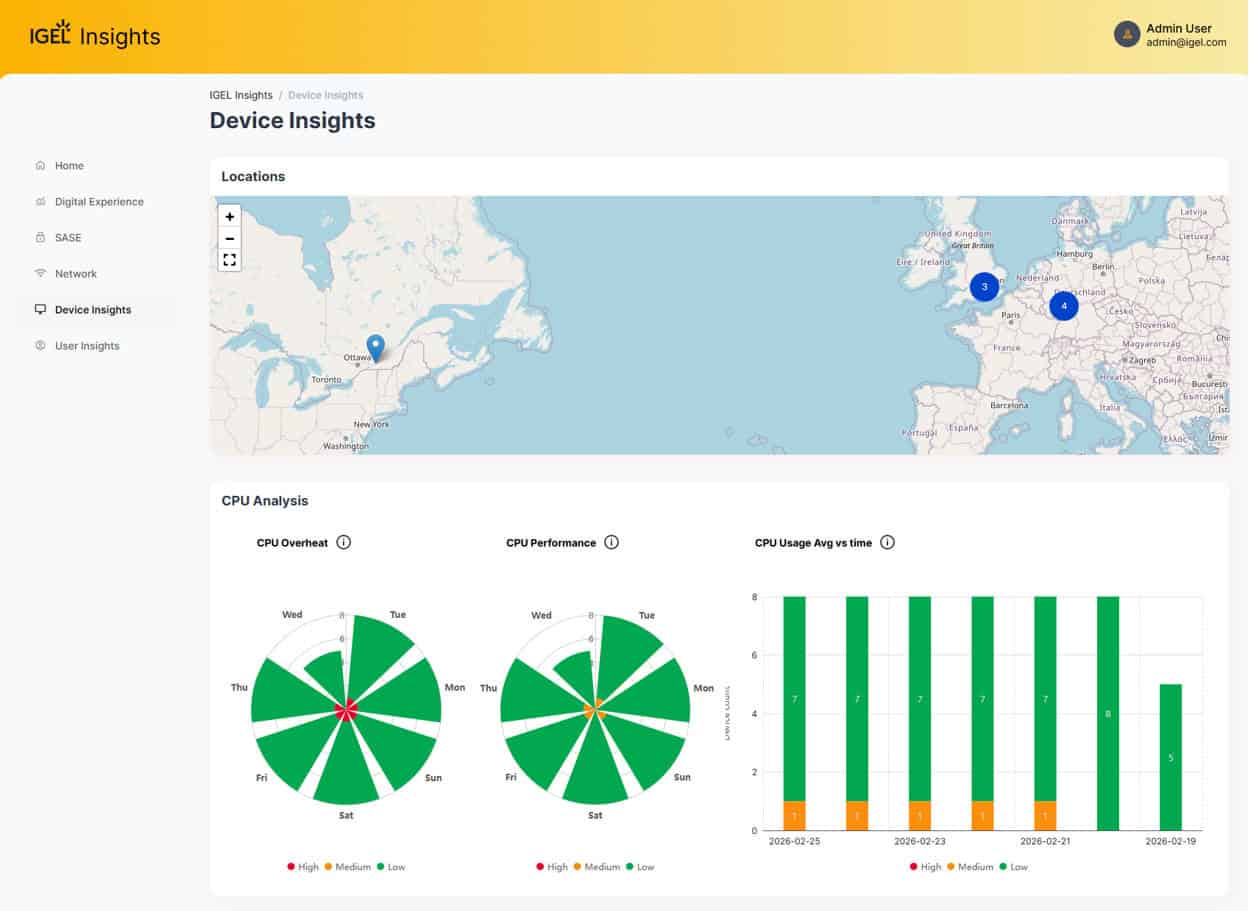Navigate to Digital Experience in sidebar
This screenshot has height=911, width=1249.
click(99, 202)
